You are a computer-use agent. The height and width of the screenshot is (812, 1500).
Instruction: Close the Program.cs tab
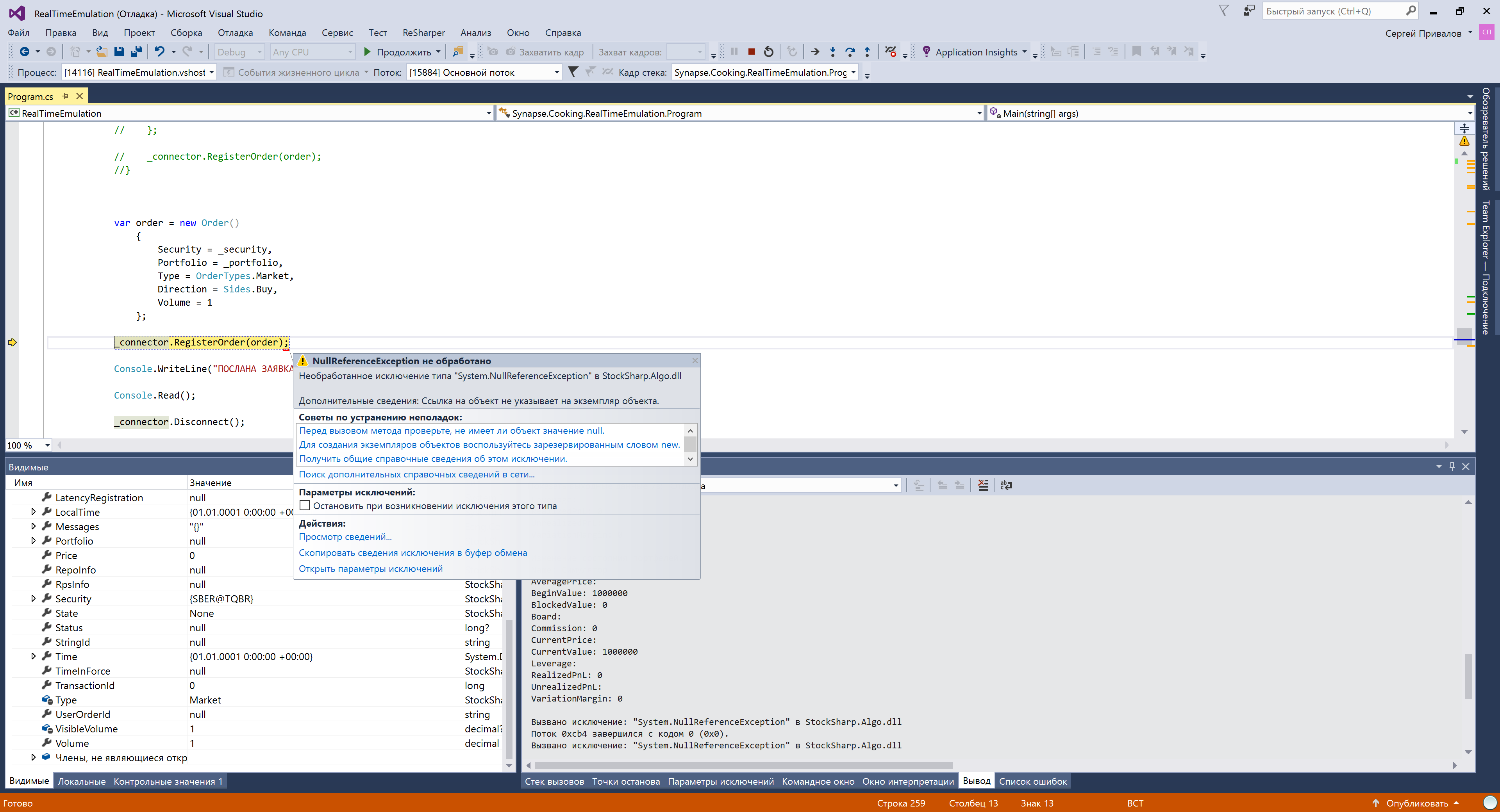[x=80, y=96]
